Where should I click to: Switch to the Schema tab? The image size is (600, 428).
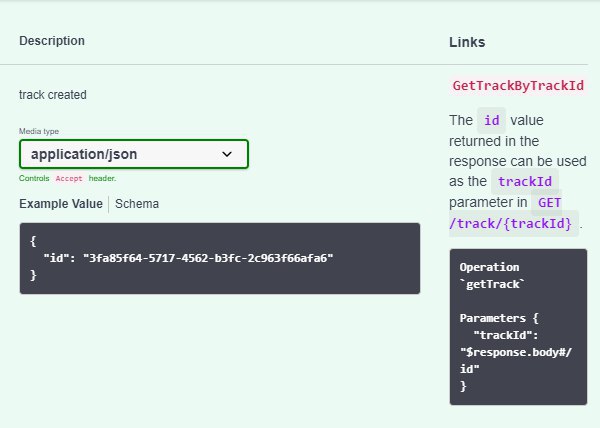pos(137,204)
